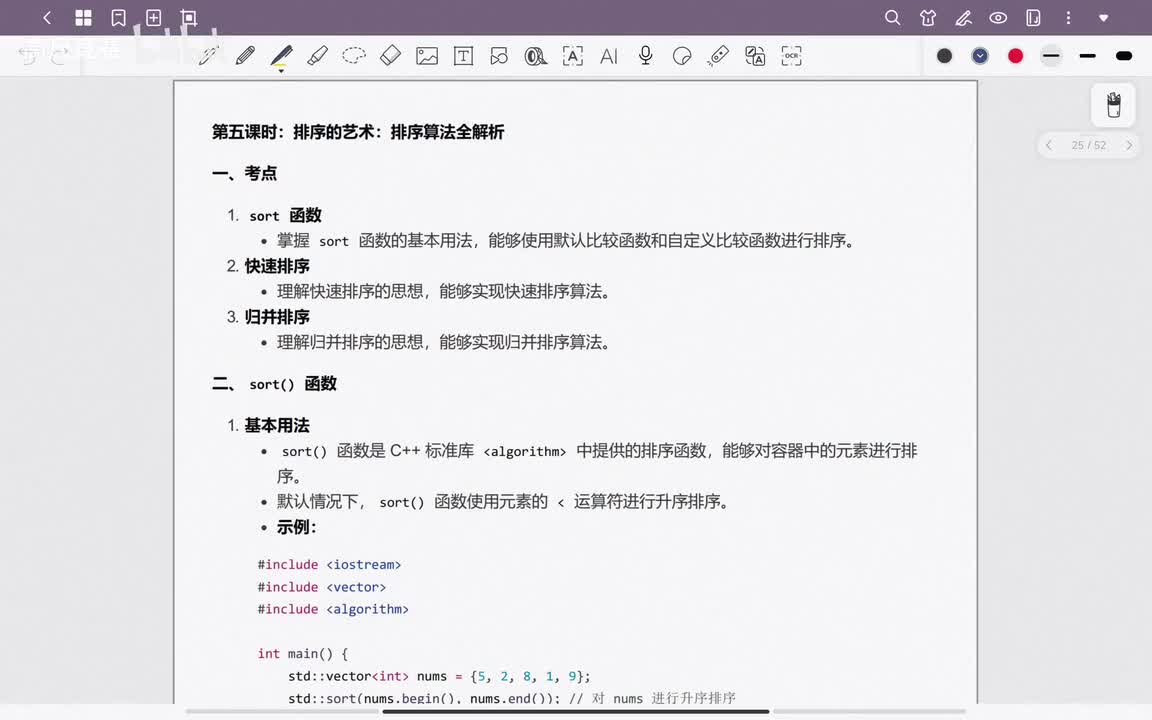Choose the red pen color
The image size is (1152, 720).
(1015, 56)
